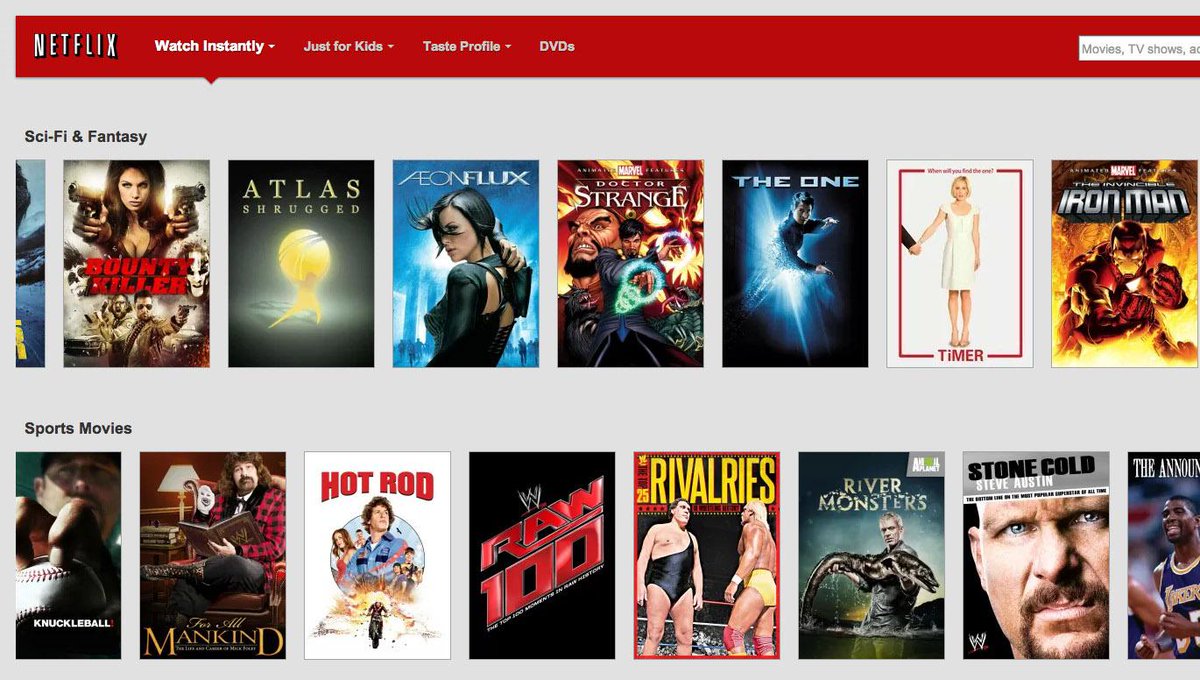The width and height of the screenshot is (1200, 680).
Task: Open the Watch Instantly menu
Action: point(214,46)
